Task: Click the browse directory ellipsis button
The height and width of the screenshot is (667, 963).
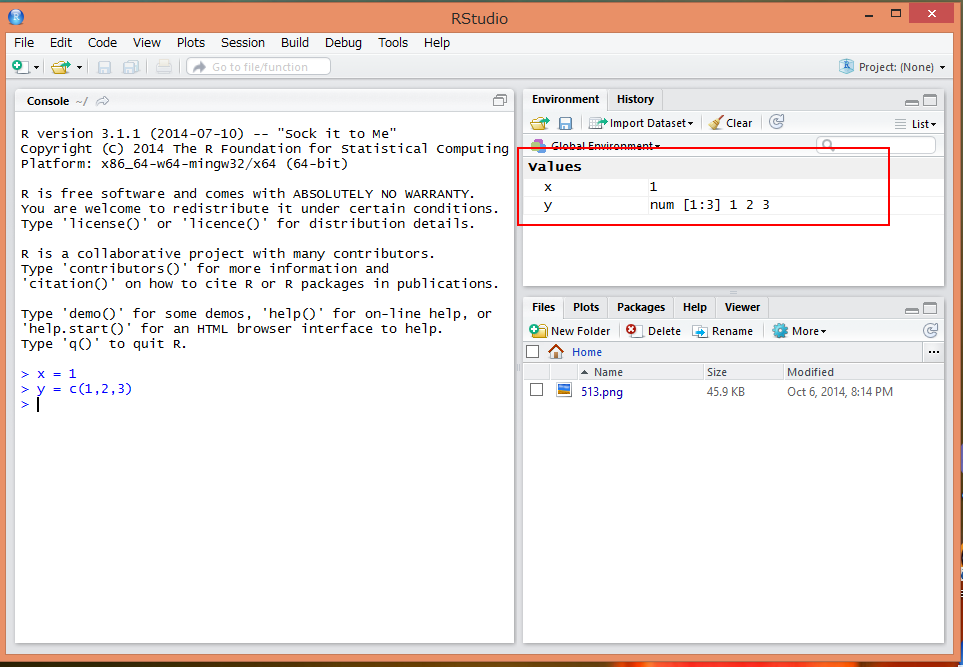Action: [934, 352]
